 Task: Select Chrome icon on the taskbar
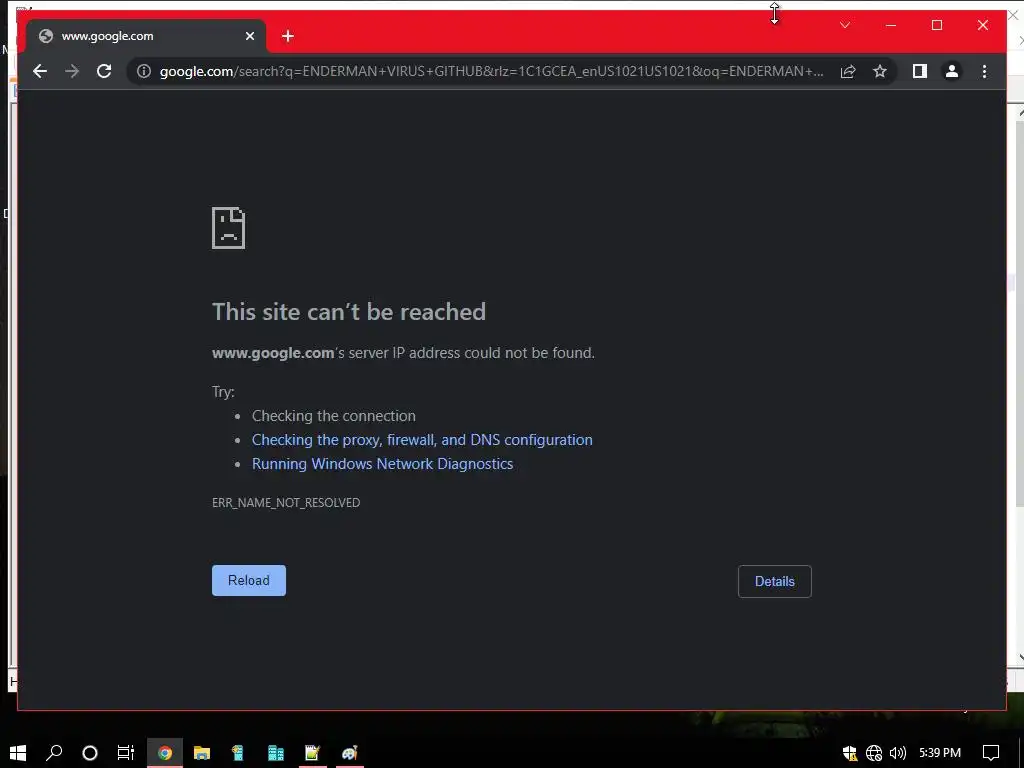[x=165, y=753]
